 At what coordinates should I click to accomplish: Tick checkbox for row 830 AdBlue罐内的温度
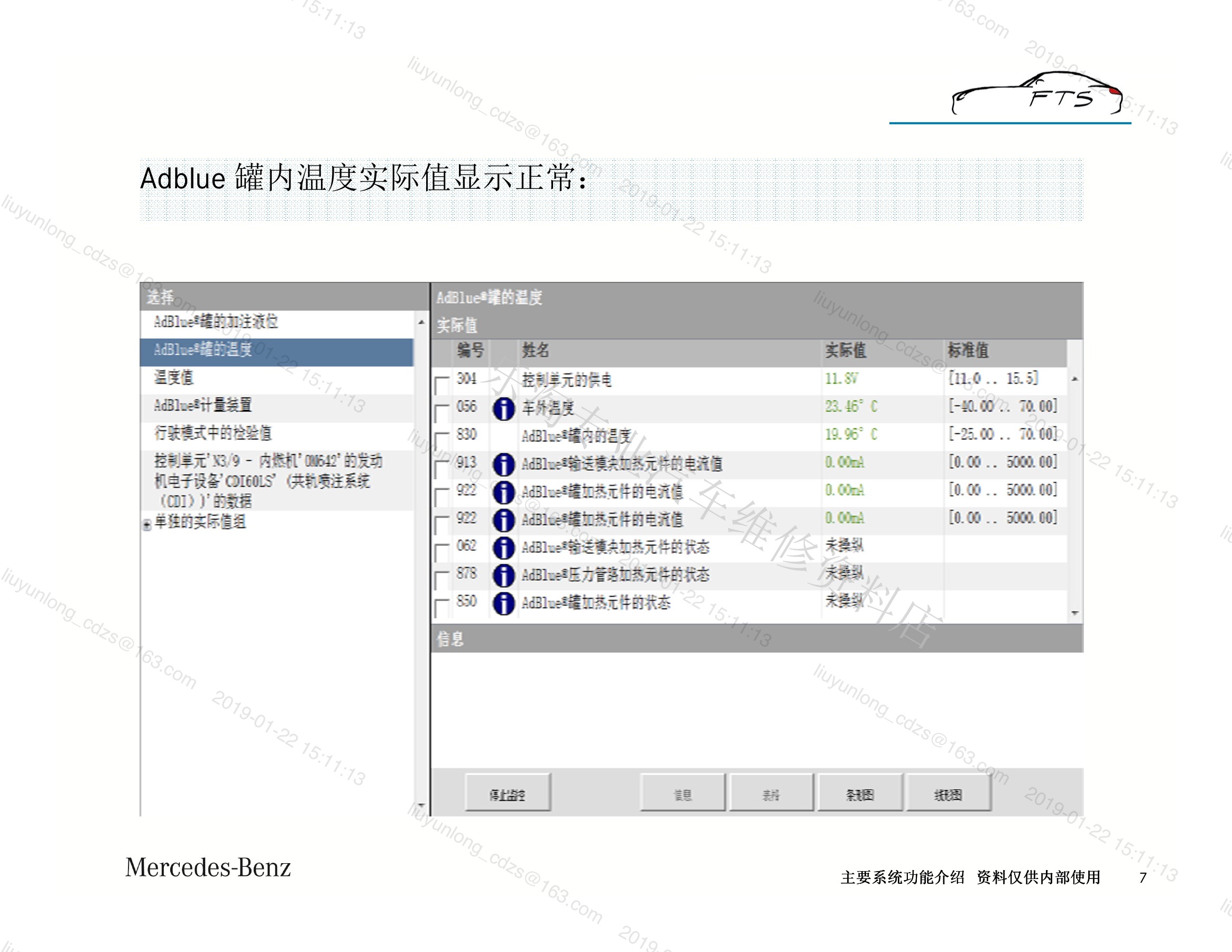442,441
